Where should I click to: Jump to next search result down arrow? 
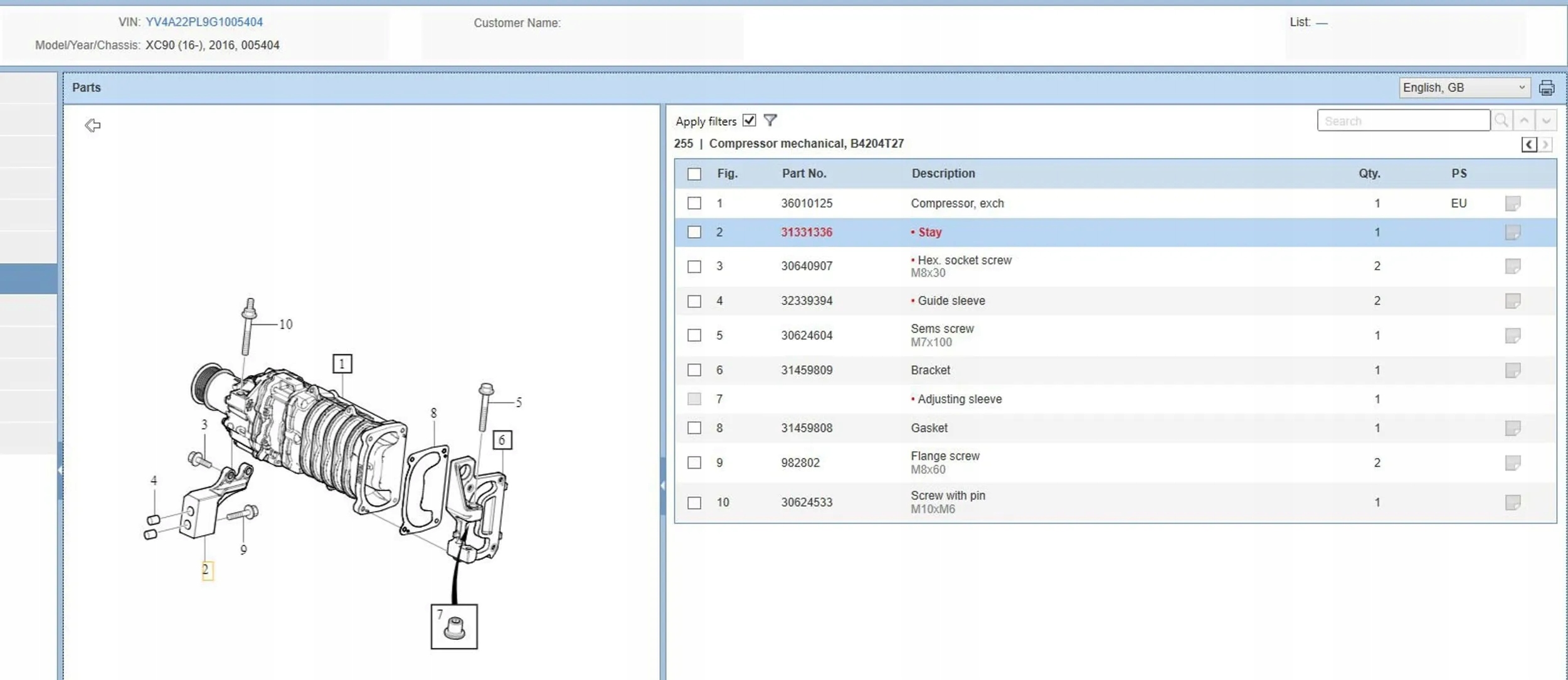point(1546,120)
